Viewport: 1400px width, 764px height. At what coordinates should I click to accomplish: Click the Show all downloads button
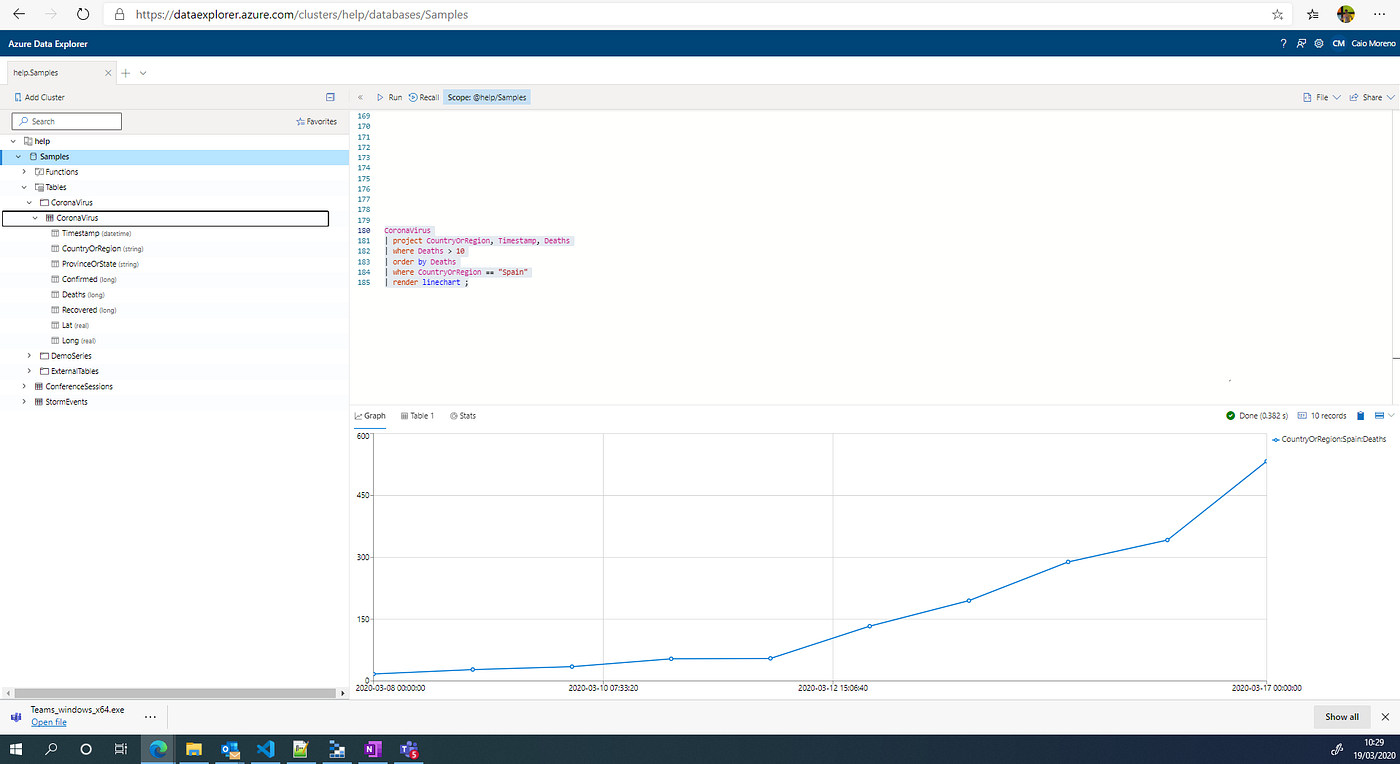(1341, 716)
